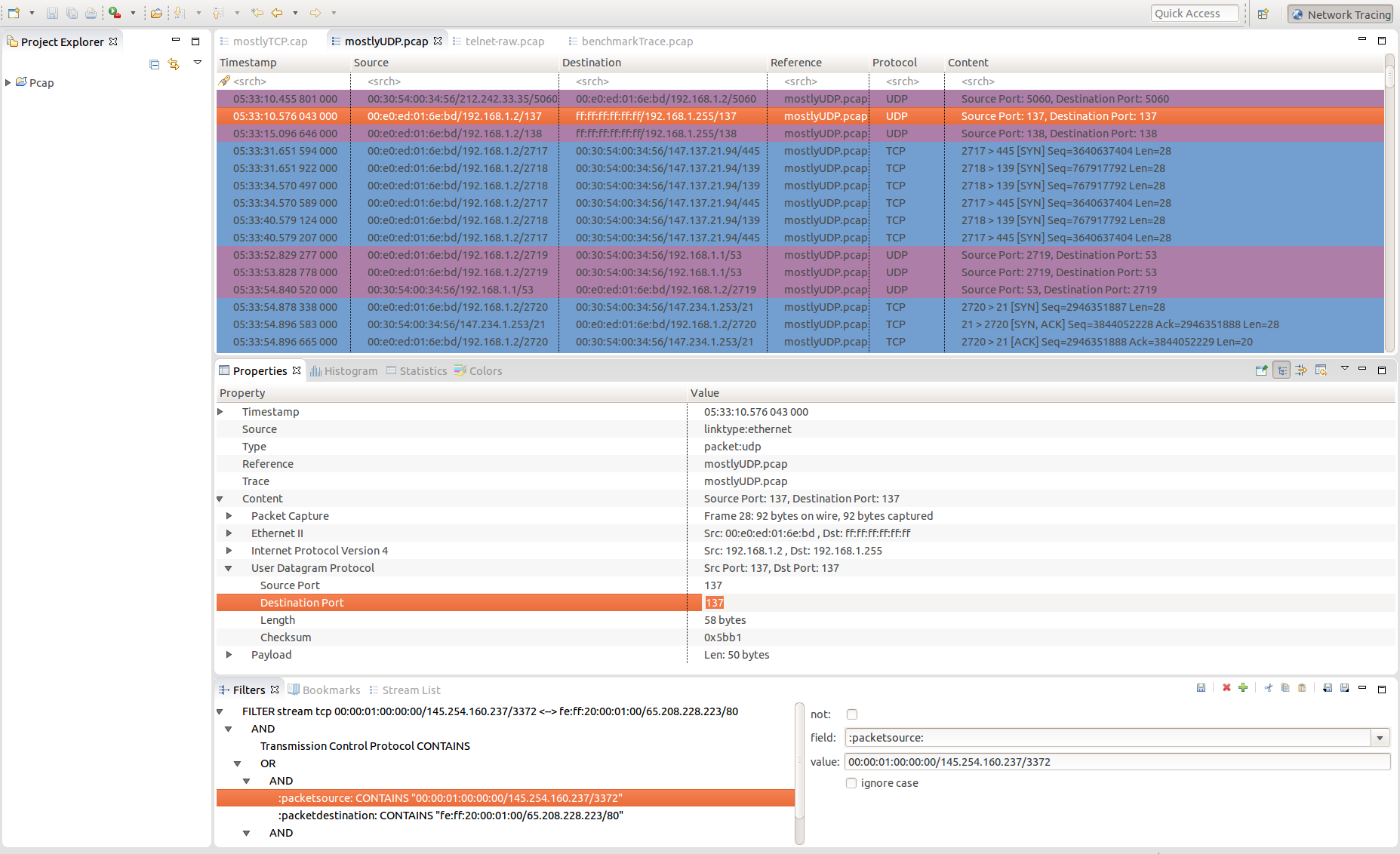Click the Open Perspective icon
The height and width of the screenshot is (854, 1400).
click(1263, 14)
